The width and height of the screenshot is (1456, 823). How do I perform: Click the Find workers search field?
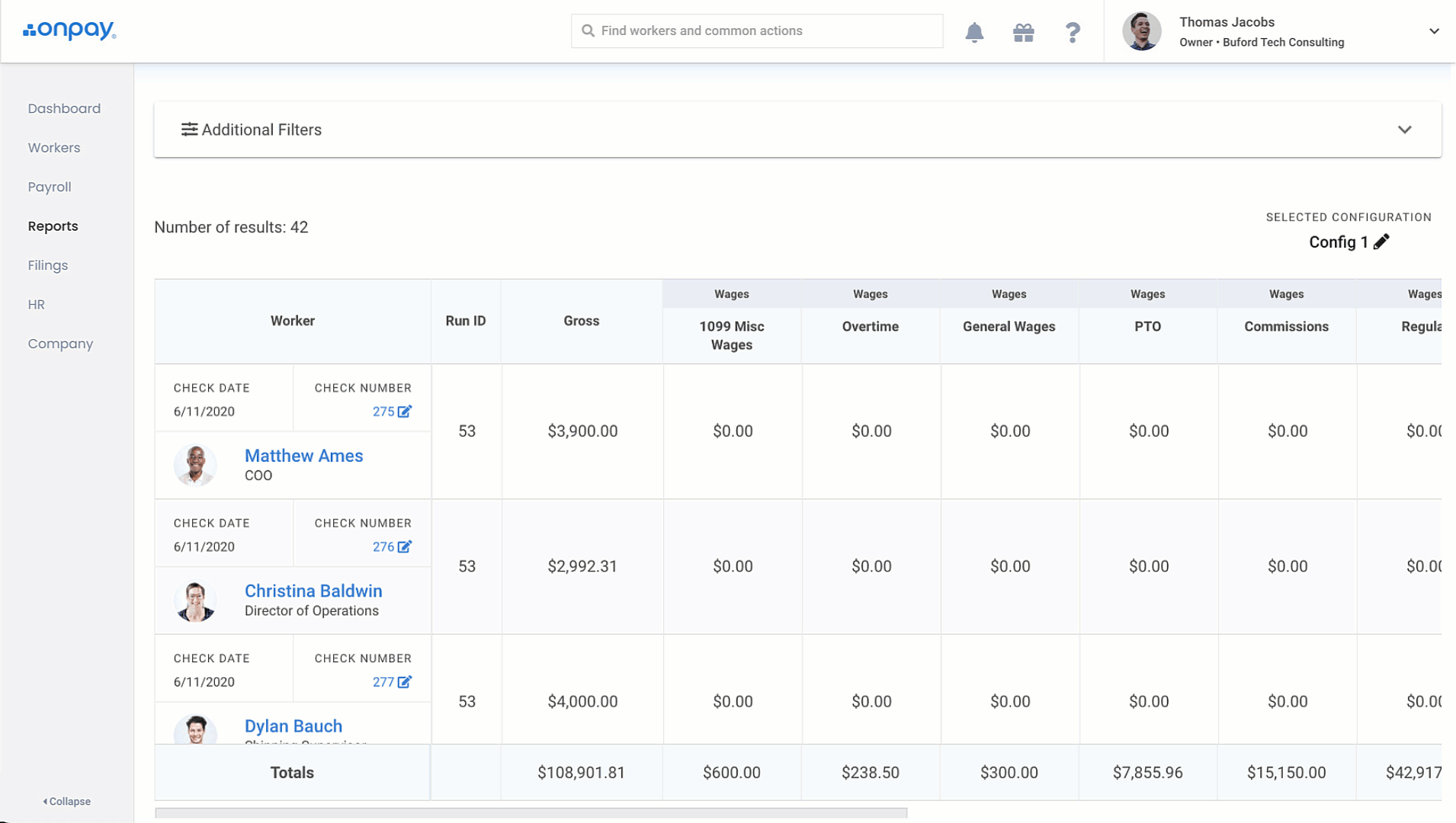(x=757, y=30)
